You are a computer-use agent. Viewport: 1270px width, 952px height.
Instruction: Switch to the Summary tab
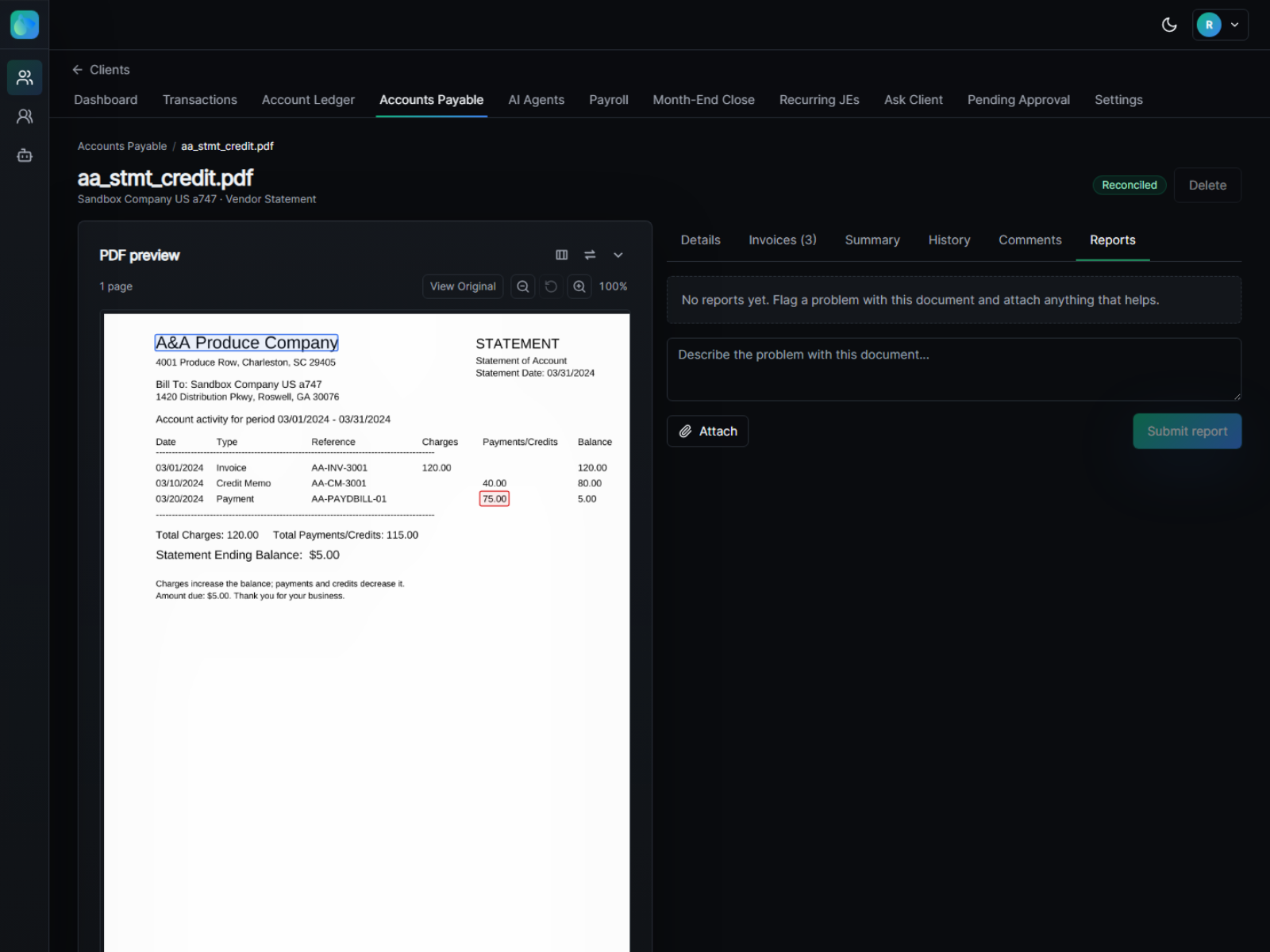click(x=872, y=240)
